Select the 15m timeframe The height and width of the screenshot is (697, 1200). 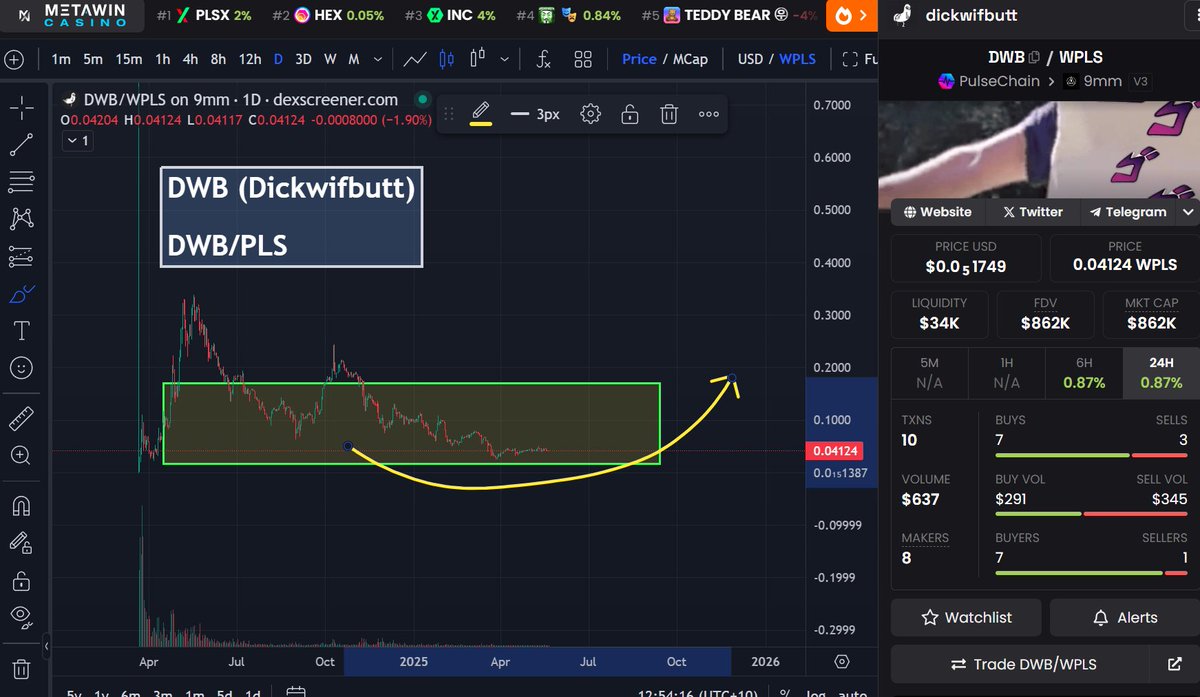[128, 59]
